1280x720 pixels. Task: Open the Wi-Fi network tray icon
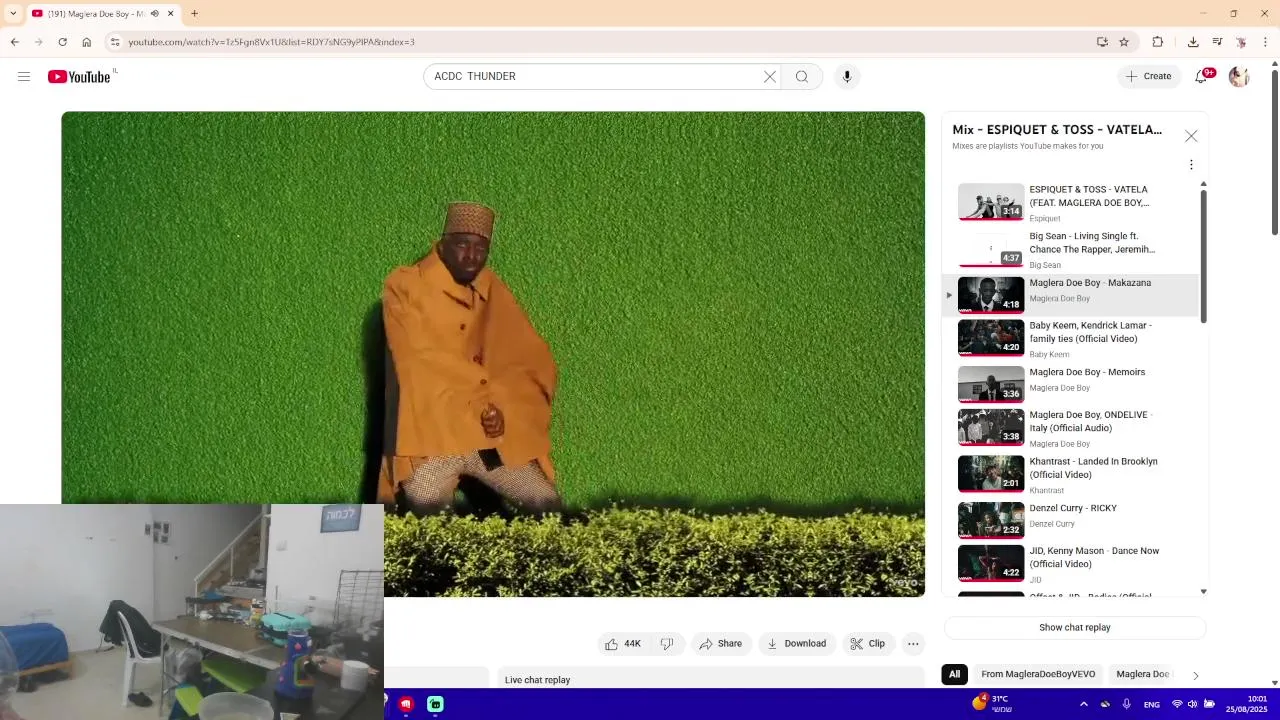coord(1176,704)
